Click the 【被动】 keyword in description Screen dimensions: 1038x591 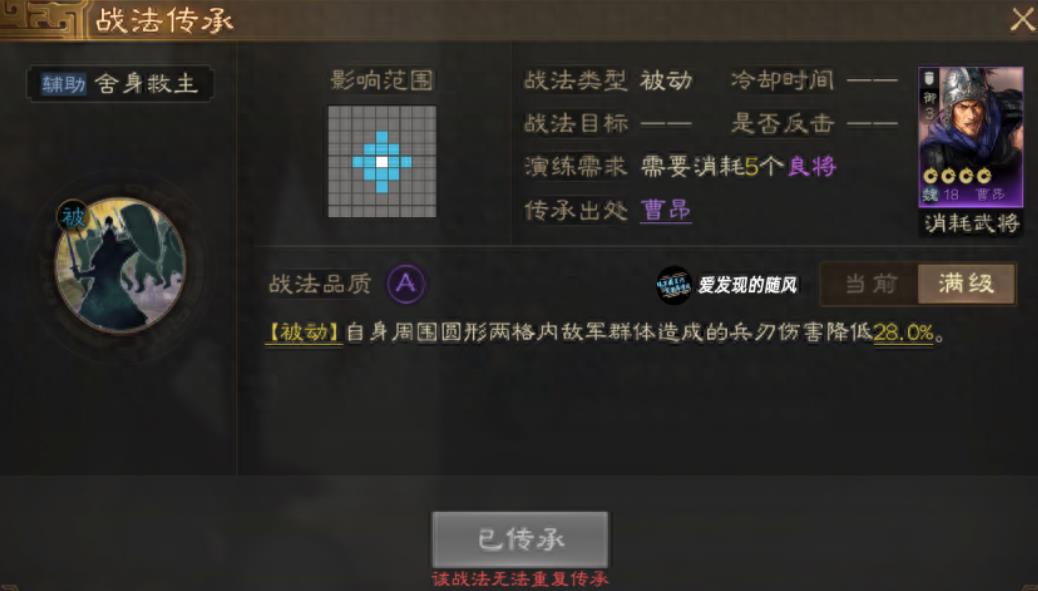305,332
